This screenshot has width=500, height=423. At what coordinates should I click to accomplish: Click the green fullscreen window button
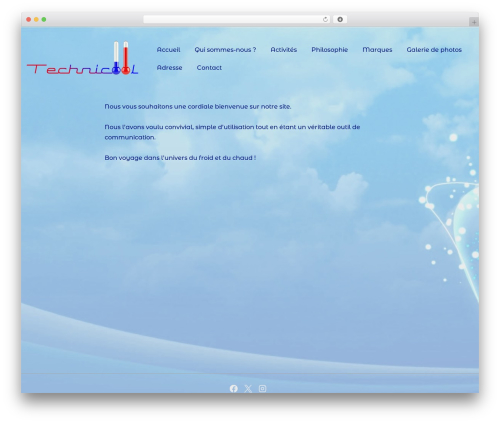point(44,20)
